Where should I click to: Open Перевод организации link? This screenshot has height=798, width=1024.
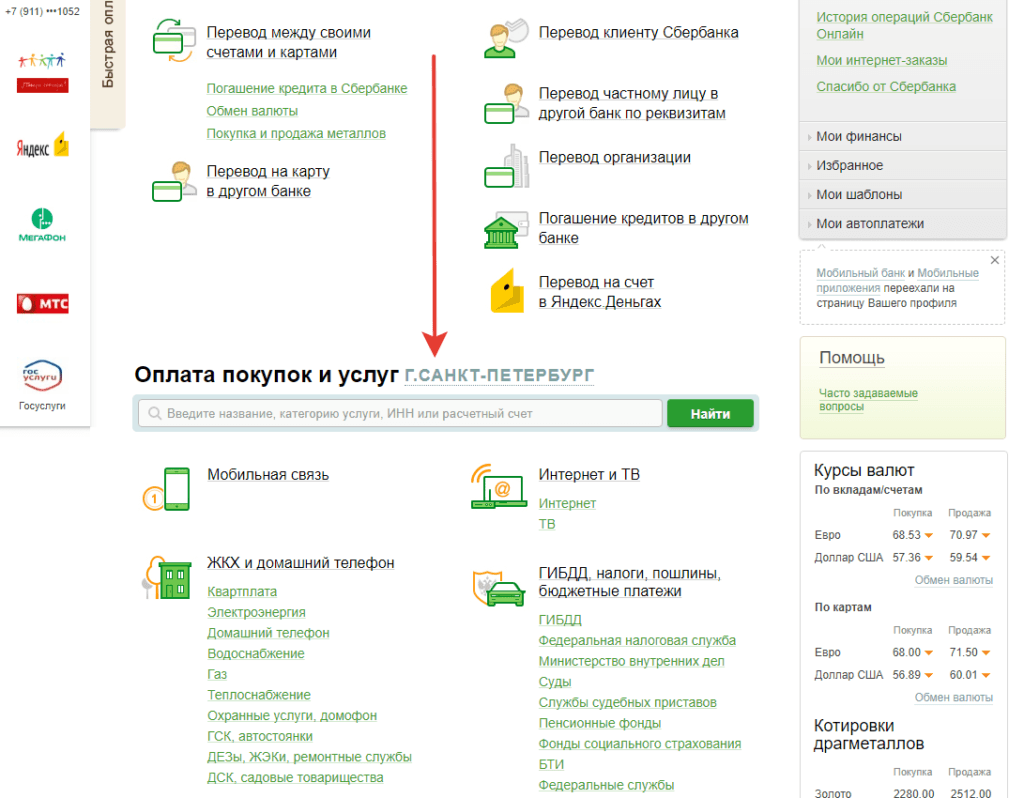(615, 157)
